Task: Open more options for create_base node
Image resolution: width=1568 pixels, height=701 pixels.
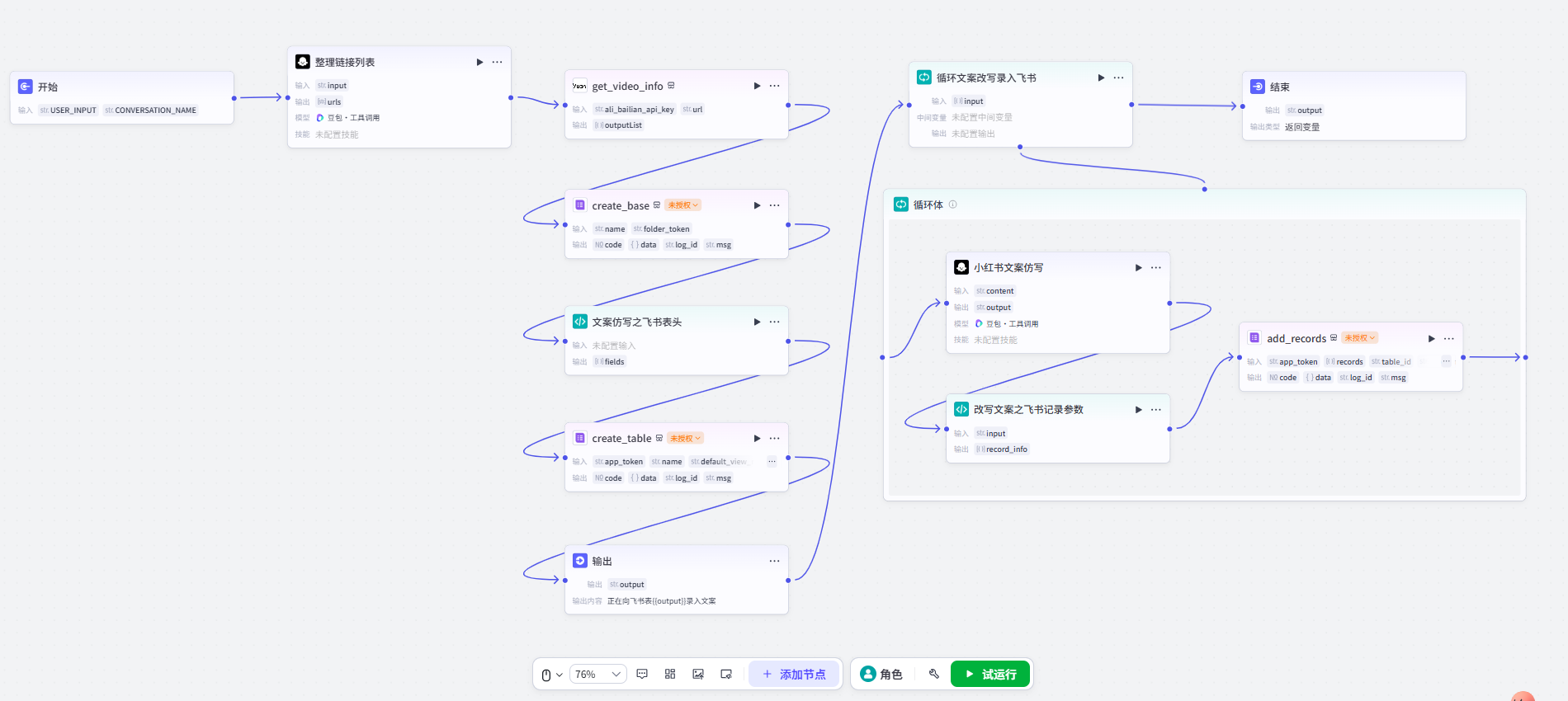Action: [774, 205]
